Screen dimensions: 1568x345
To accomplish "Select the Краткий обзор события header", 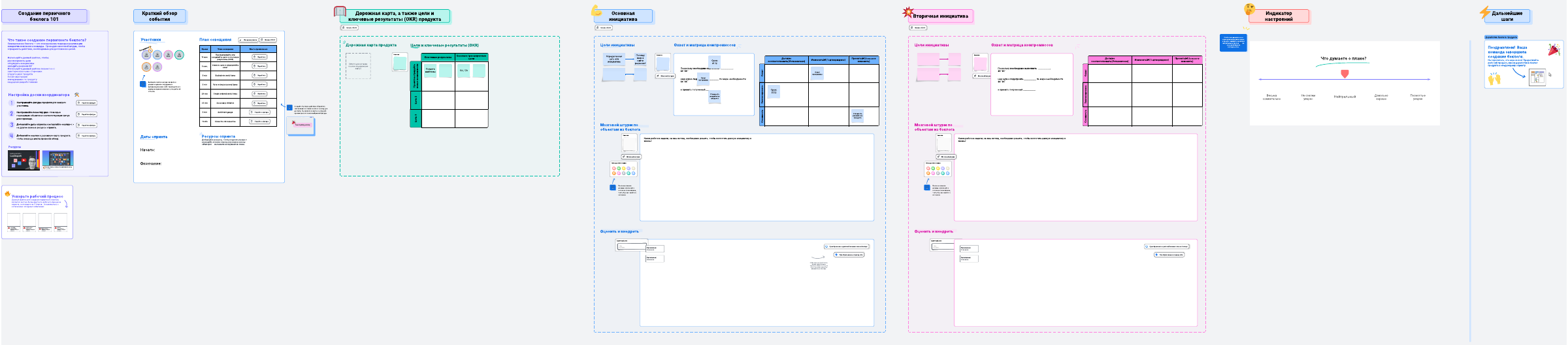I will tap(159, 16).
